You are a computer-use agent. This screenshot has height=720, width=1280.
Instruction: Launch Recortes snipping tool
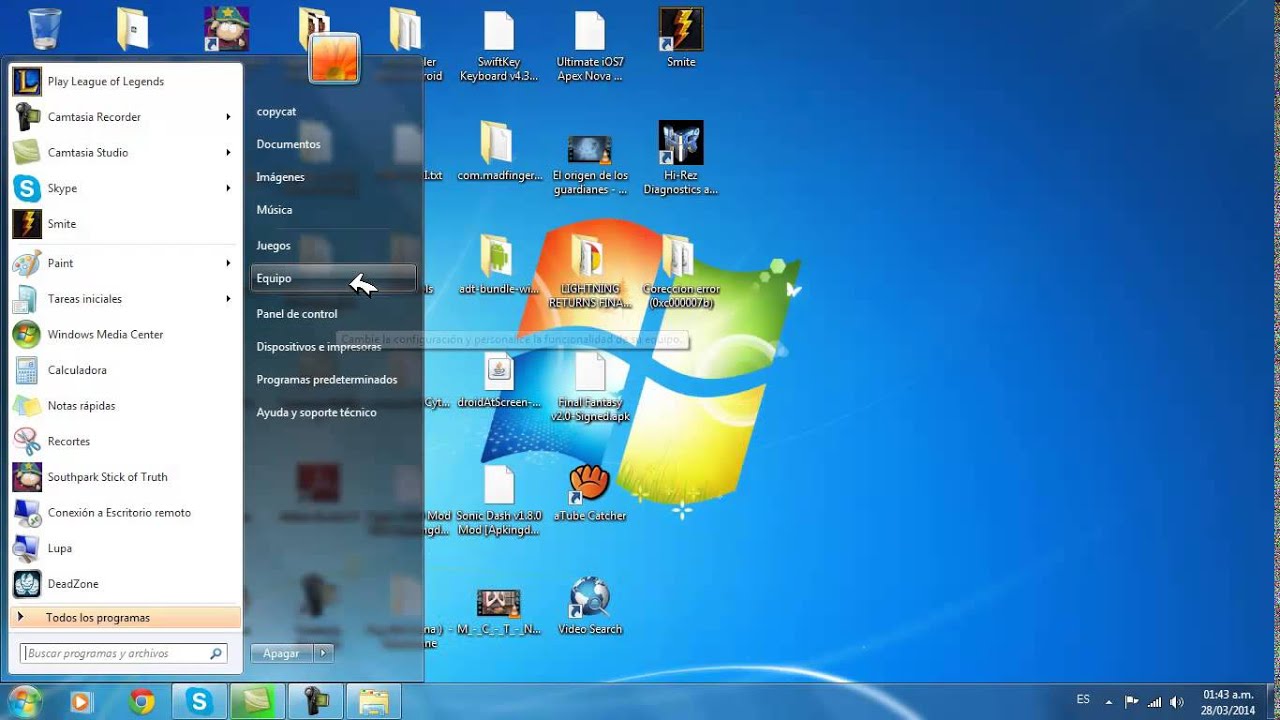125,441
